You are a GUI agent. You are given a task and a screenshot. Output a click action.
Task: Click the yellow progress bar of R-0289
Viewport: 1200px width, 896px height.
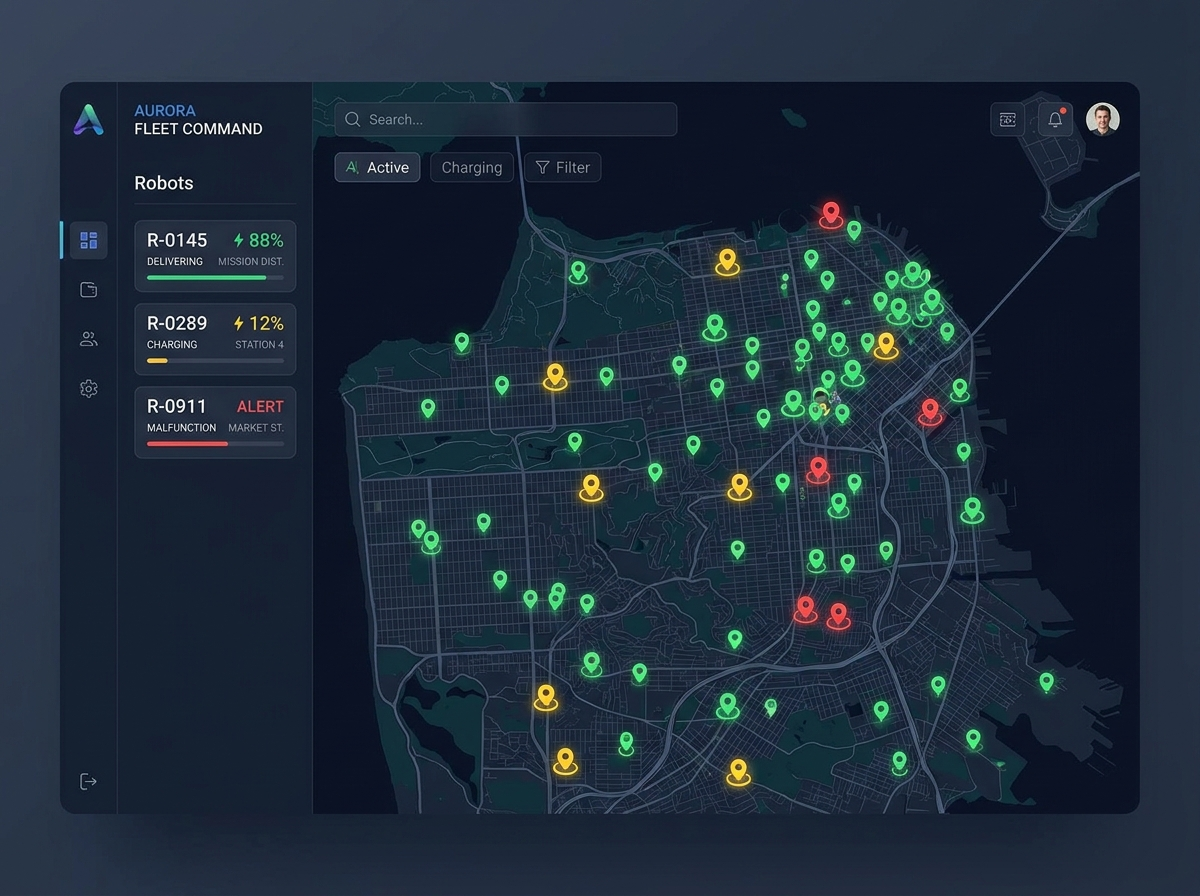click(x=157, y=360)
